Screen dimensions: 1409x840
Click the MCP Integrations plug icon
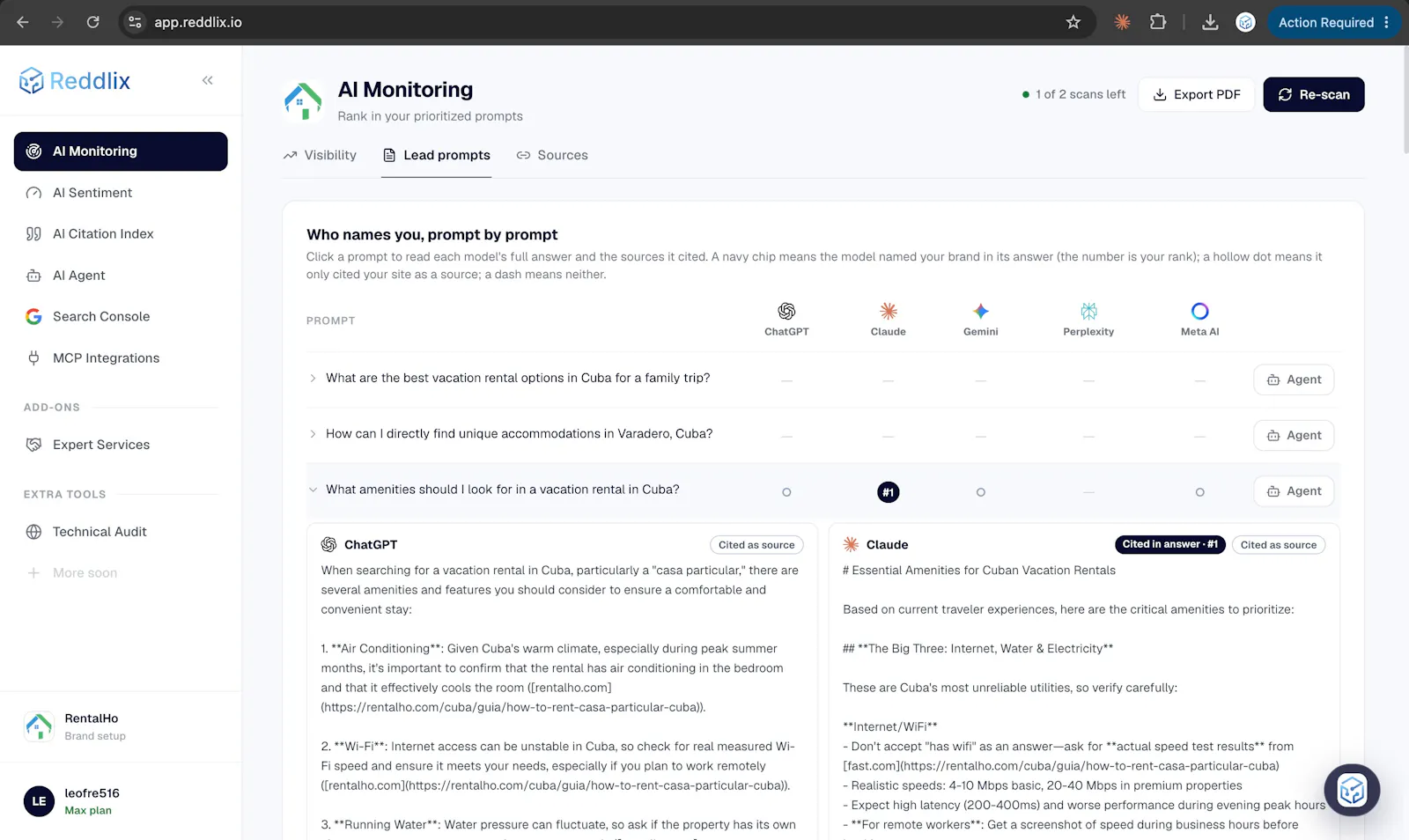point(33,358)
